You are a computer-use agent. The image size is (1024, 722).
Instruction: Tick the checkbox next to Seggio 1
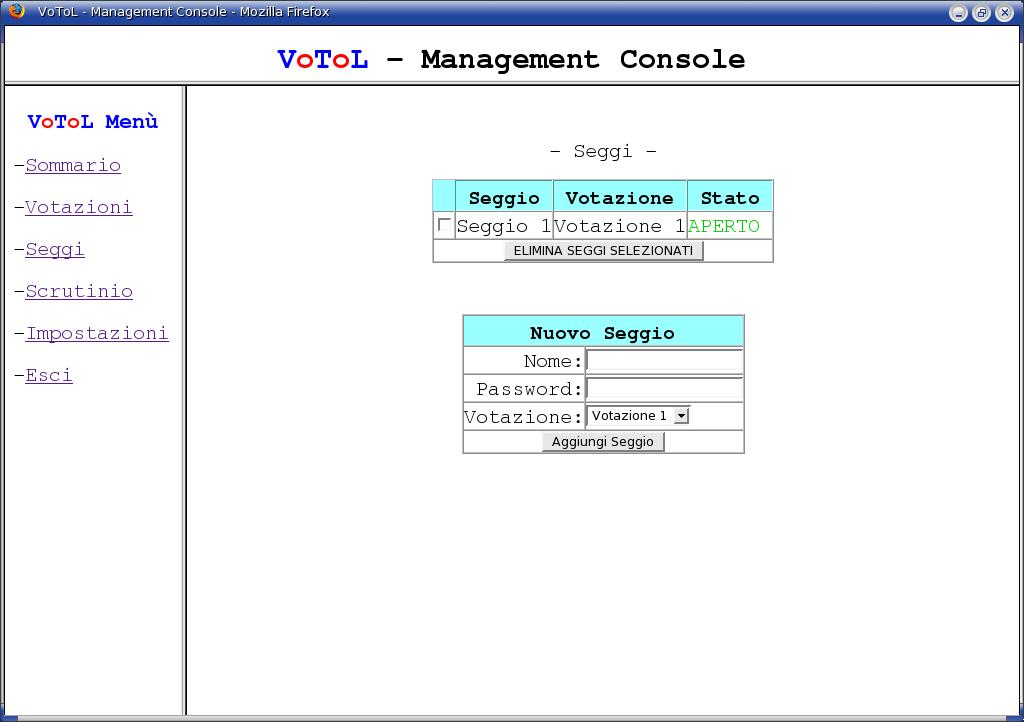(x=444, y=225)
